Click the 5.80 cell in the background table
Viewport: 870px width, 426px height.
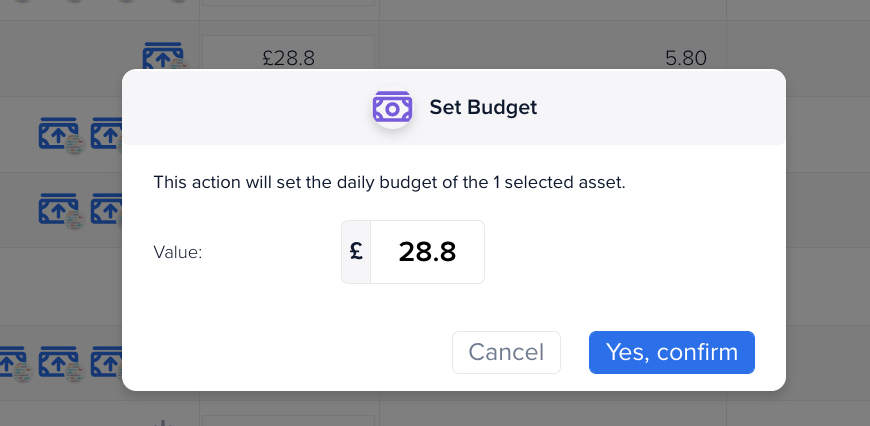click(x=686, y=58)
